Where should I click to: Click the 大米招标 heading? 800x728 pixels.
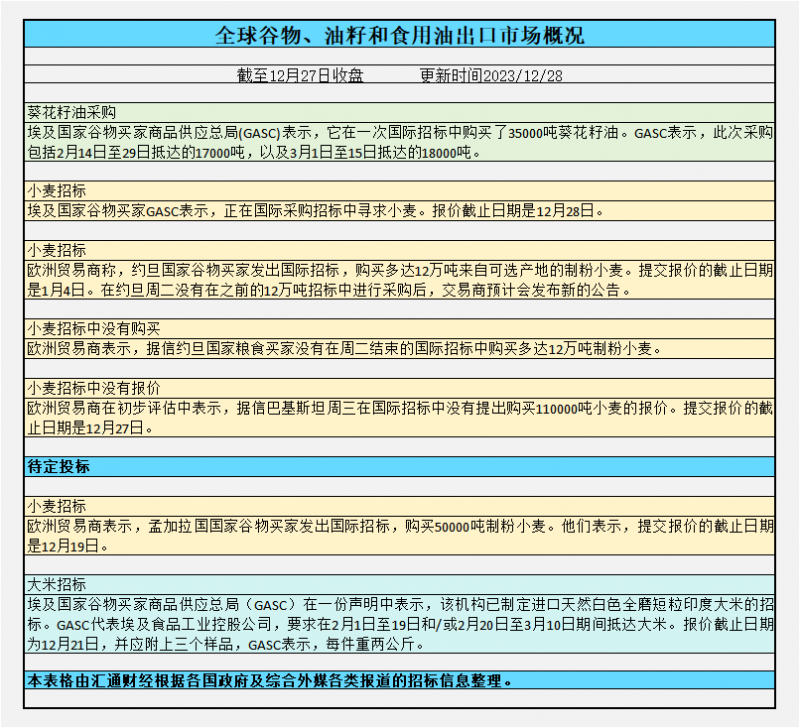pos(399,585)
